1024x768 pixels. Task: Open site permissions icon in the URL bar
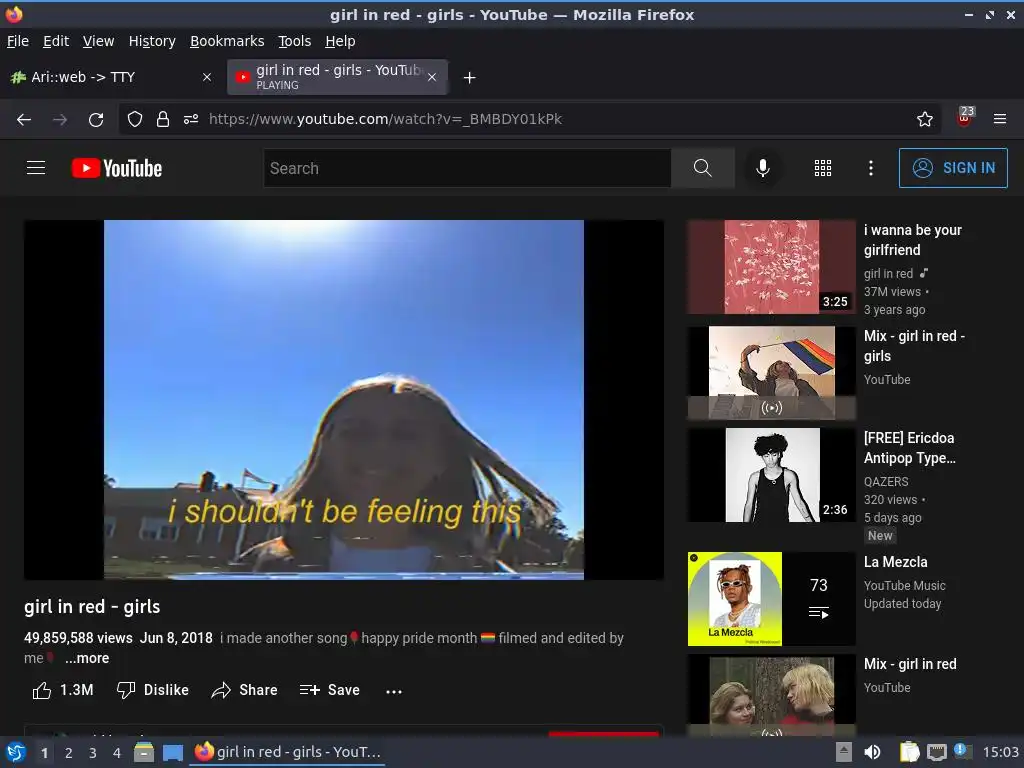point(191,119)
